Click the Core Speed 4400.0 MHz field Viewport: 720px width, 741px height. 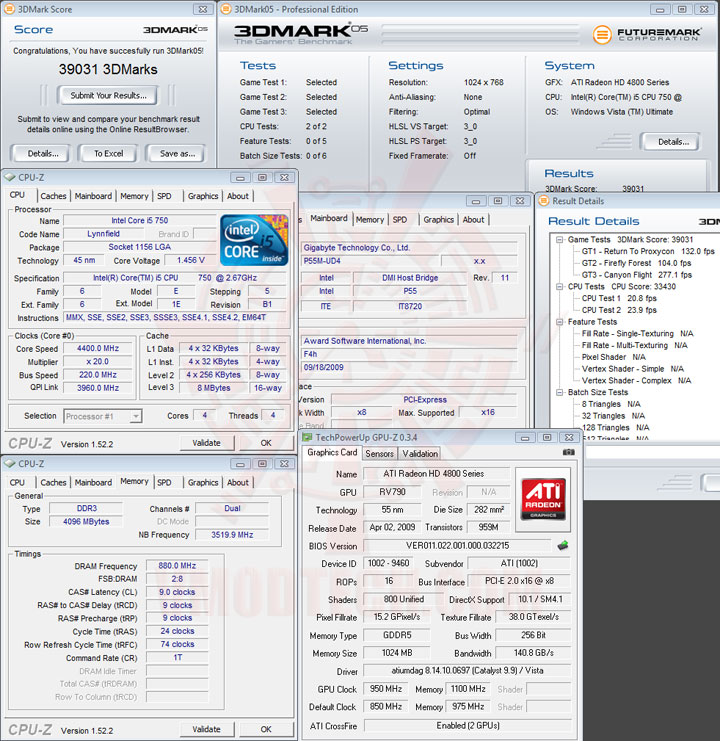[x=98, y=348]
